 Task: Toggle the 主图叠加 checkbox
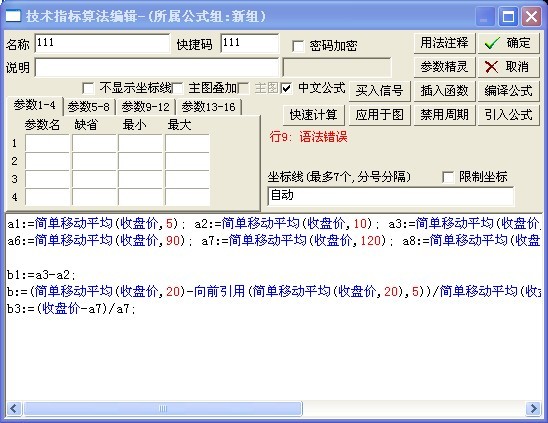pyautogui.click(x=178, y=88)
